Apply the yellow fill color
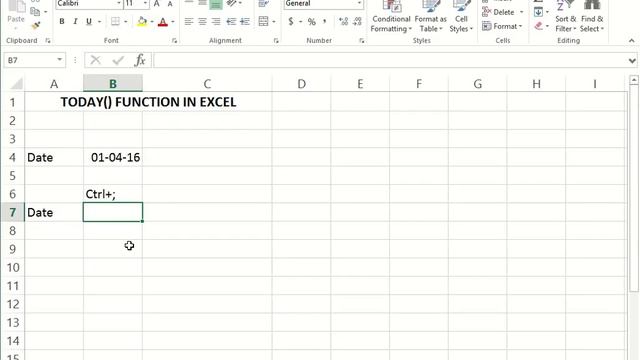Image resolution: width=640 pixels, height=360 pixels. [x=142, y=22]
